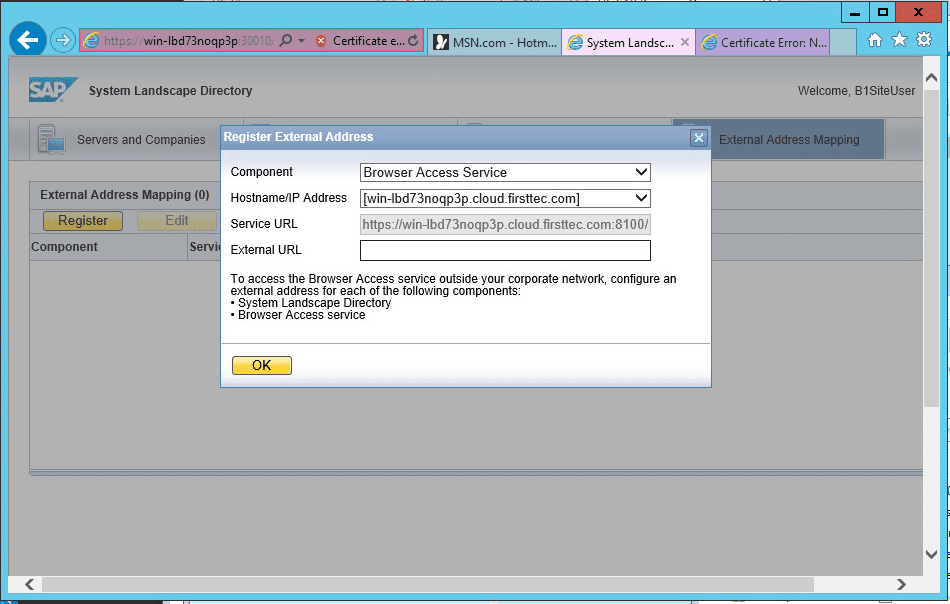Click the Forward navigation arrow
Screen dimensions: 950x604
61,39
